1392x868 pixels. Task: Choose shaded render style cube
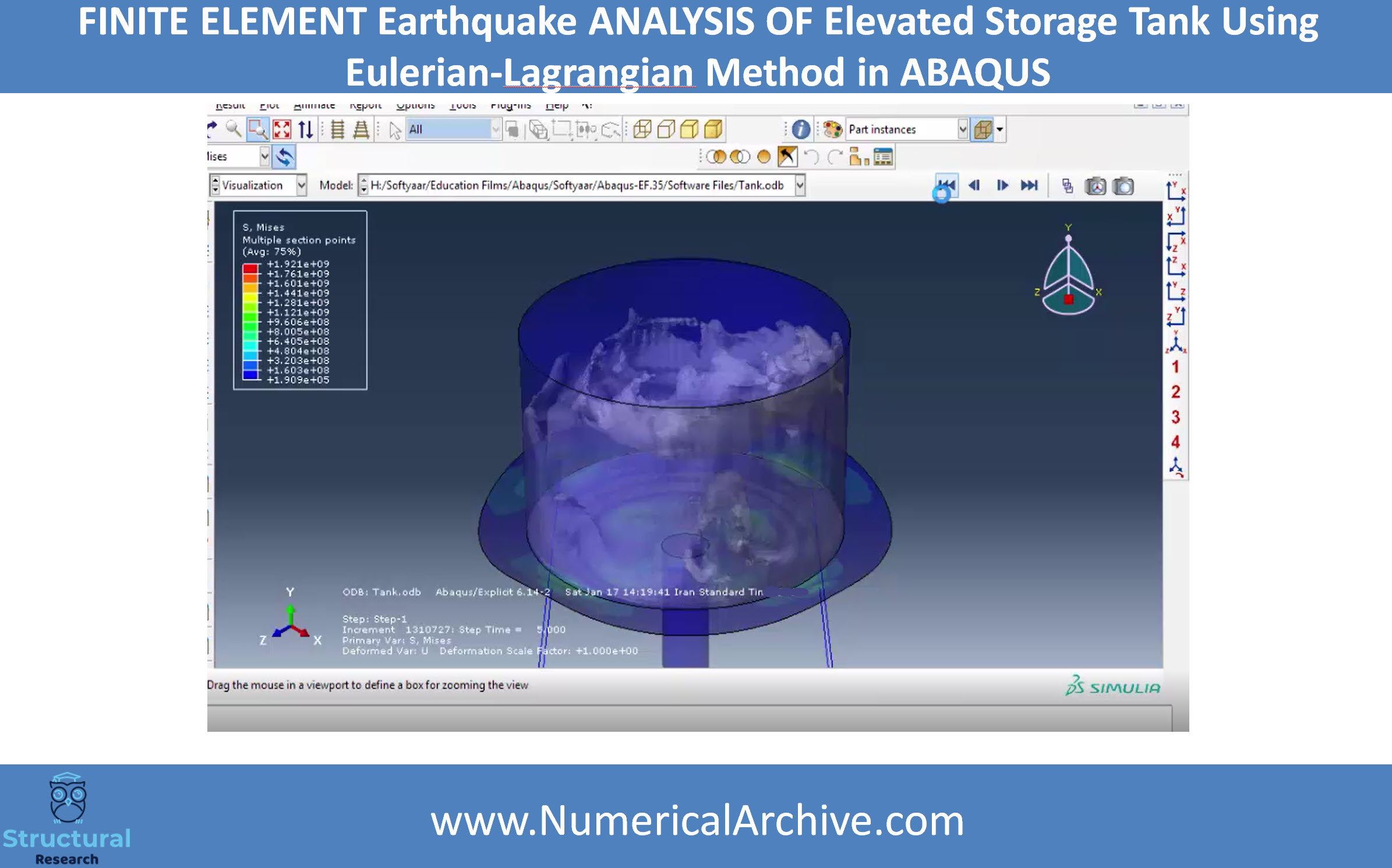pyautogui.click(x=713, y=129)
